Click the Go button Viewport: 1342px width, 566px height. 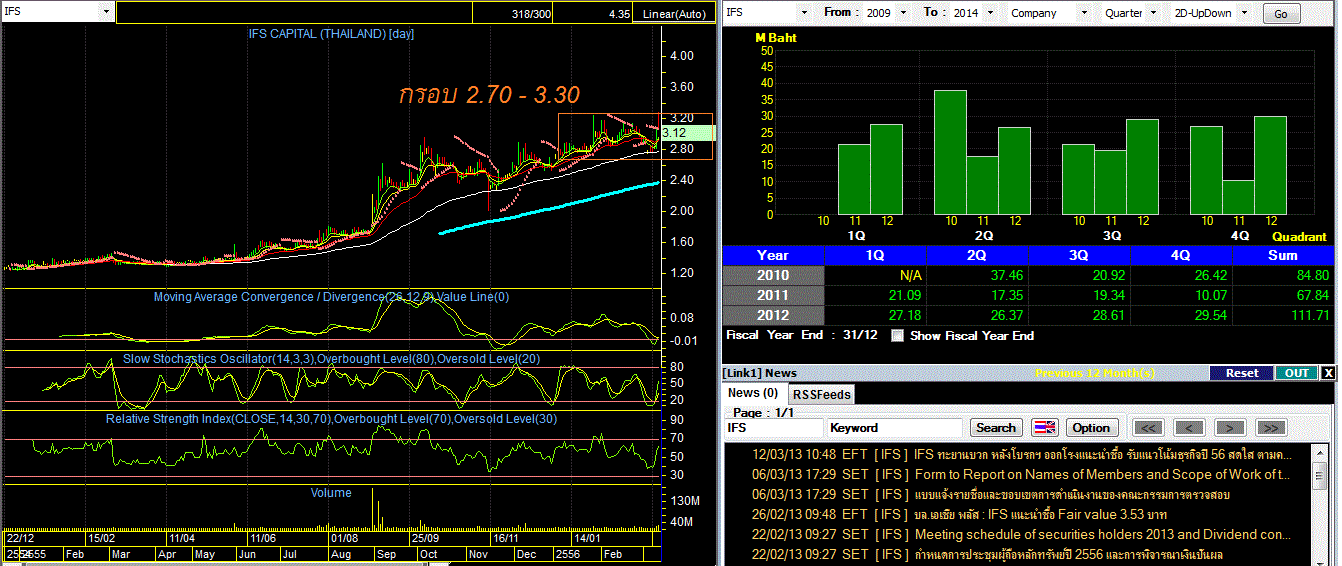(1281, 13)
